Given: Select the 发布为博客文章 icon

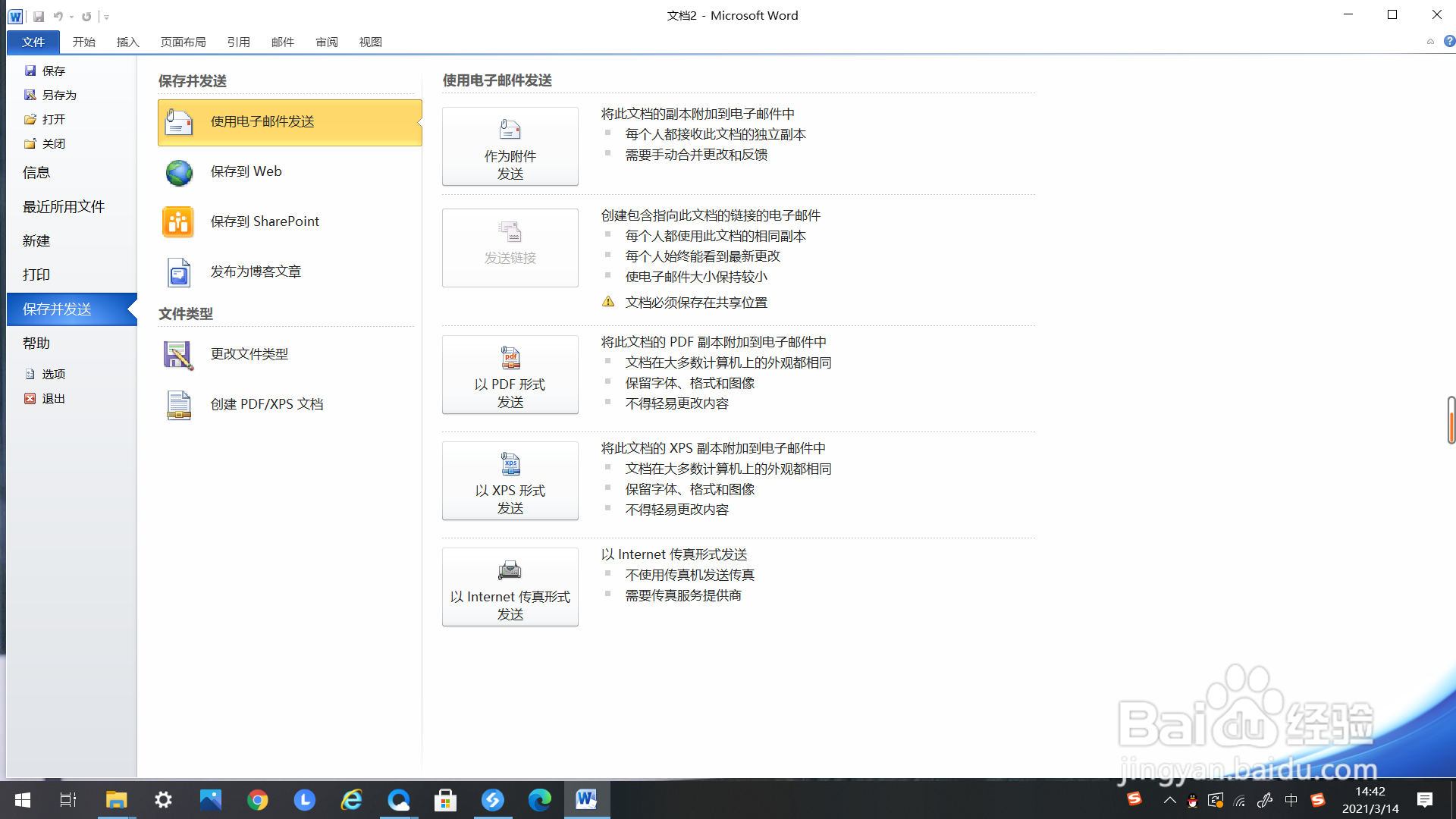Looking at the screenshot, I should coord(178,271).
